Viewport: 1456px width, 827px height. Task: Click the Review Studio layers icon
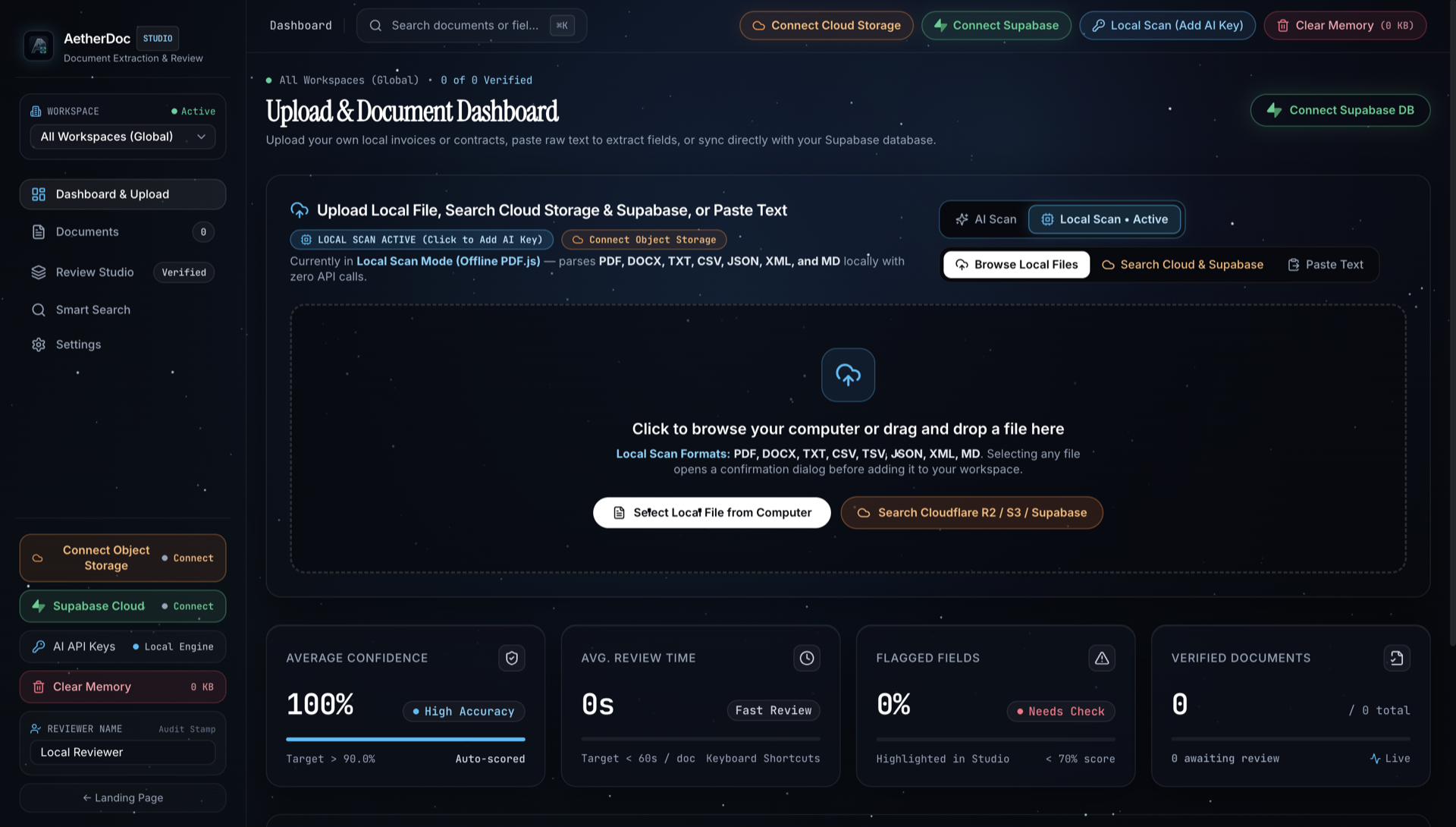(39, 272)
